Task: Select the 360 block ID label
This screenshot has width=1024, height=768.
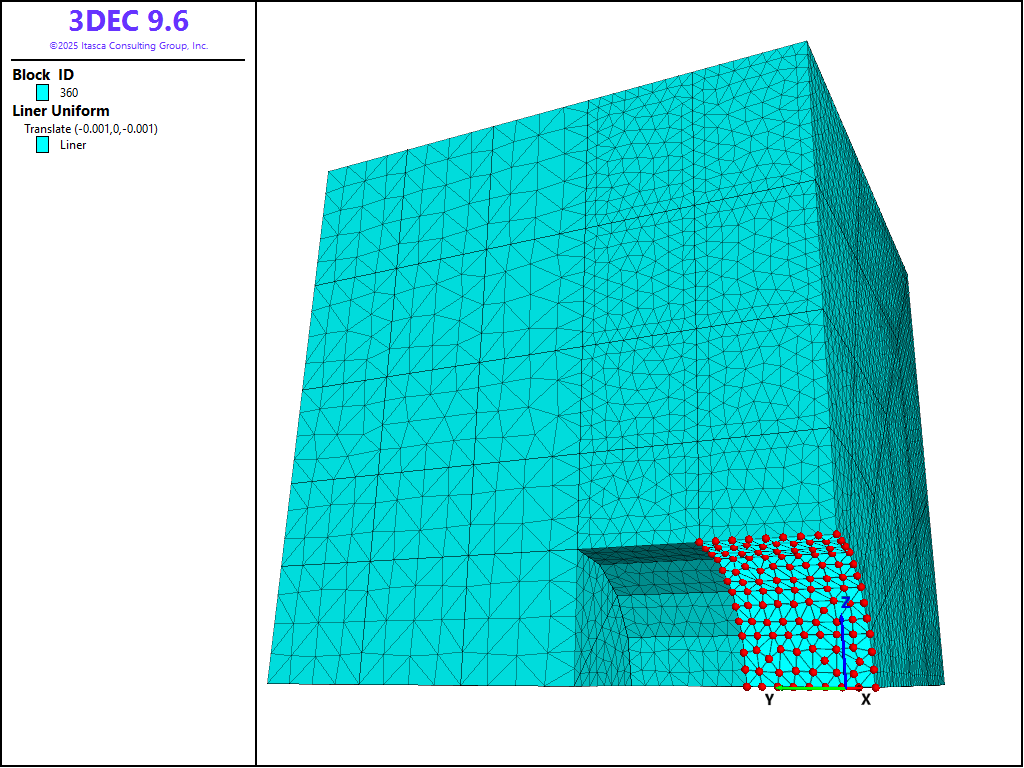Action: tap(69, 93)
